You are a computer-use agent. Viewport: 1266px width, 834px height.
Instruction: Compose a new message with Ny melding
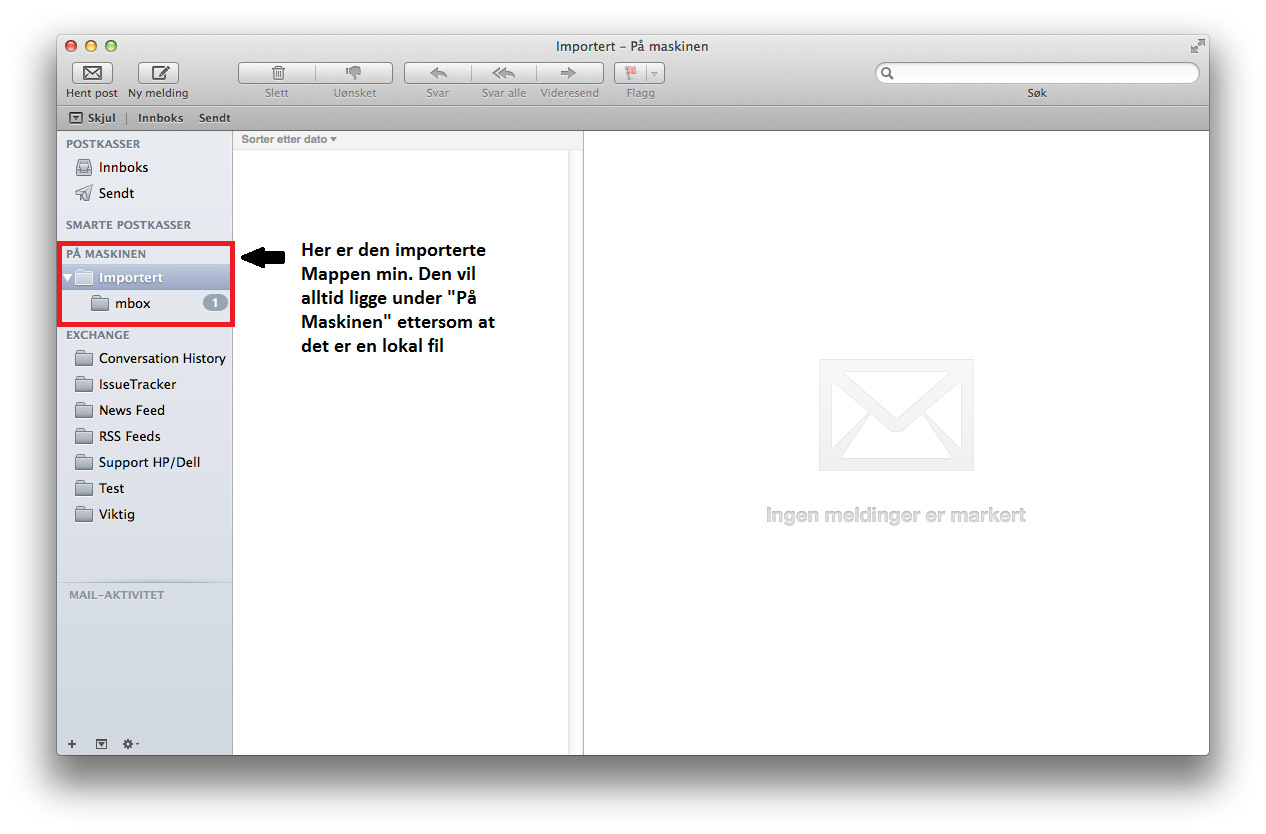pos(158,73)
